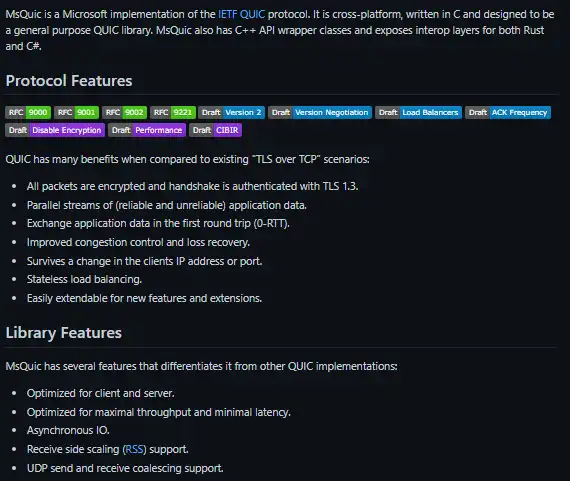
Task: Click the MsQuic intro paragraph
Action: (280, 30)
